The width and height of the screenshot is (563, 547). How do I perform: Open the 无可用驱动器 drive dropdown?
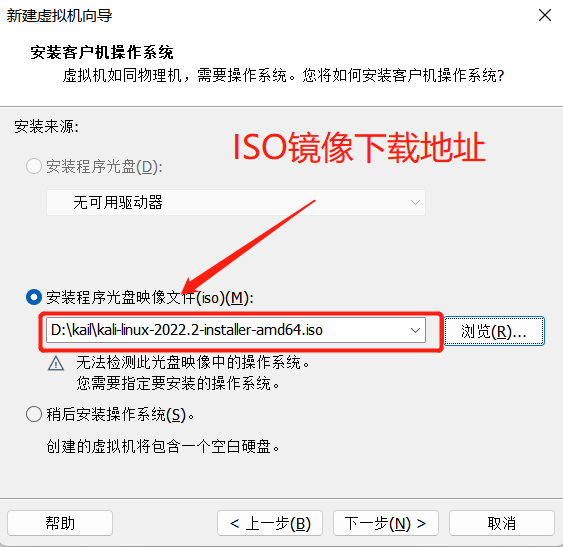[236, 203]
